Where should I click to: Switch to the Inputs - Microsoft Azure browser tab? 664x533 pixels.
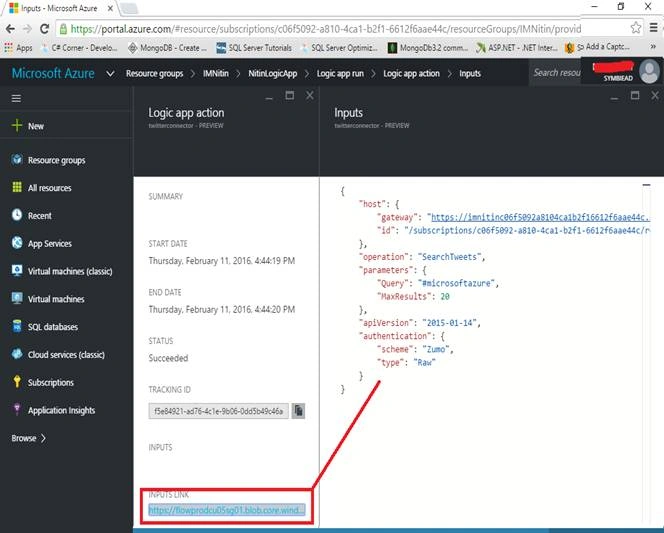[x=59, y=8]
